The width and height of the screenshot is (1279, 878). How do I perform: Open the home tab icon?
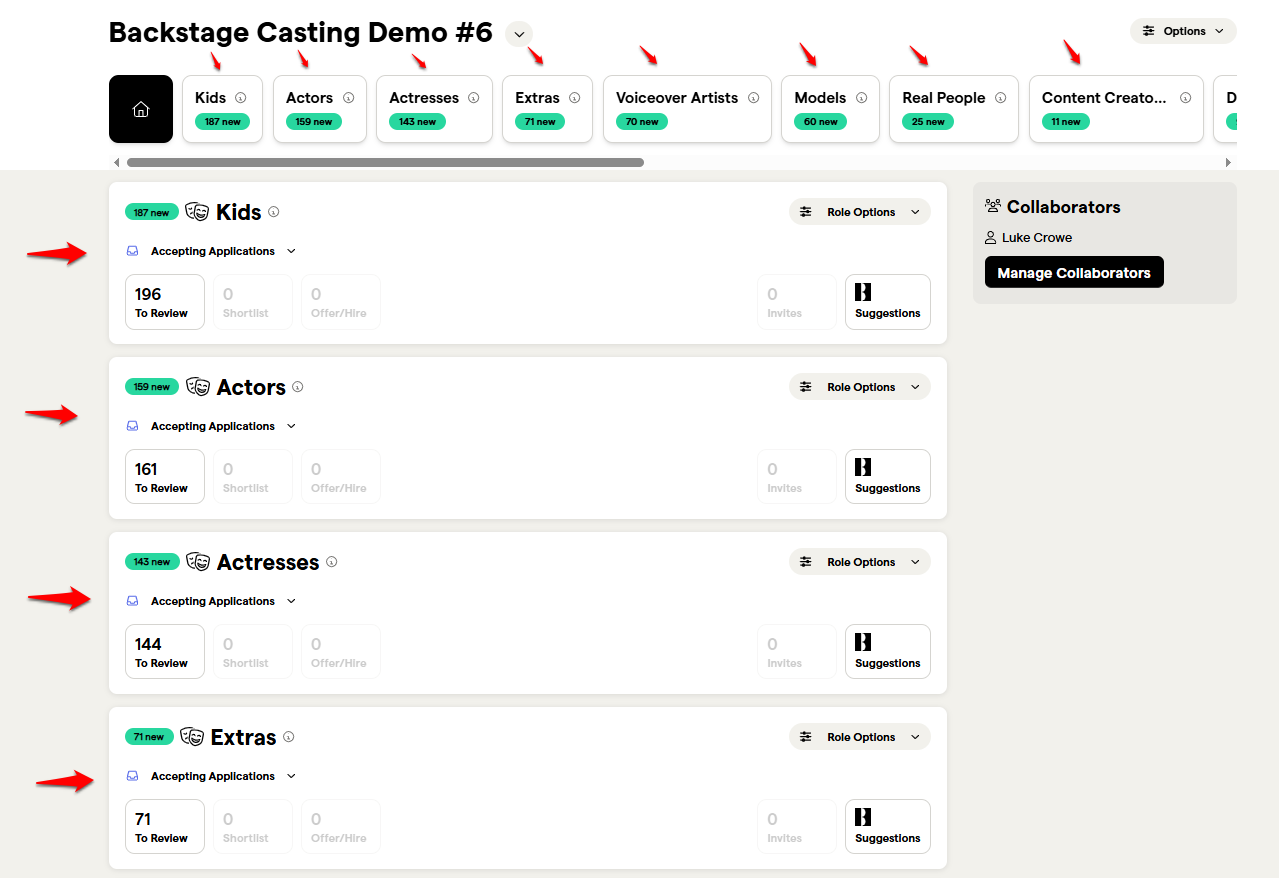point(141,109)
